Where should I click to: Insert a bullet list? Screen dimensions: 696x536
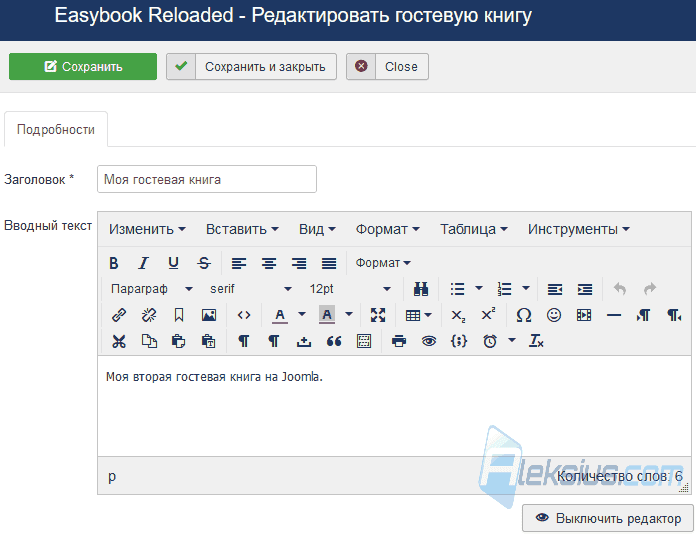coord(458,289)
